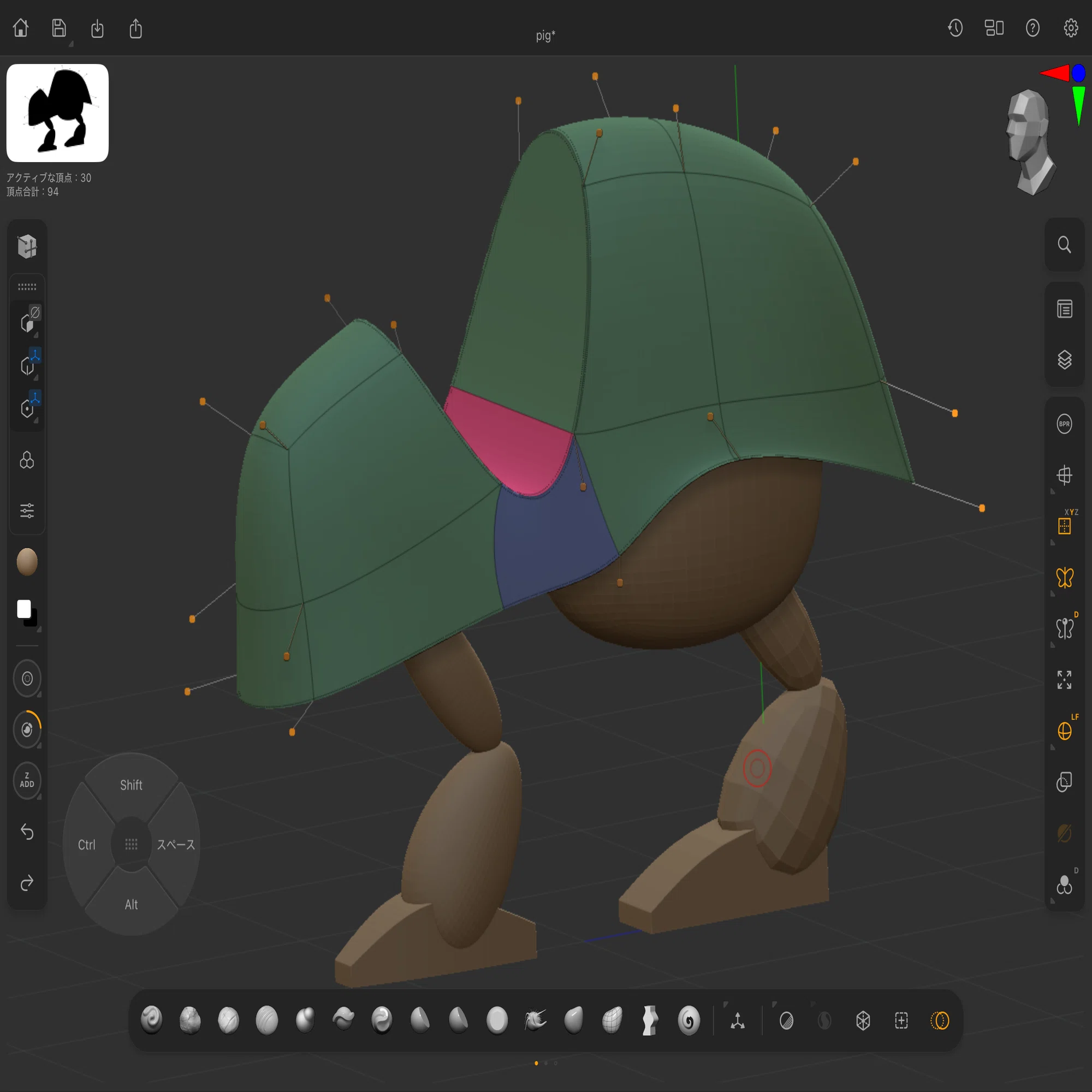Click the import (arrow-down) icon
The image size is (1092, 1092).
point(97,28)
